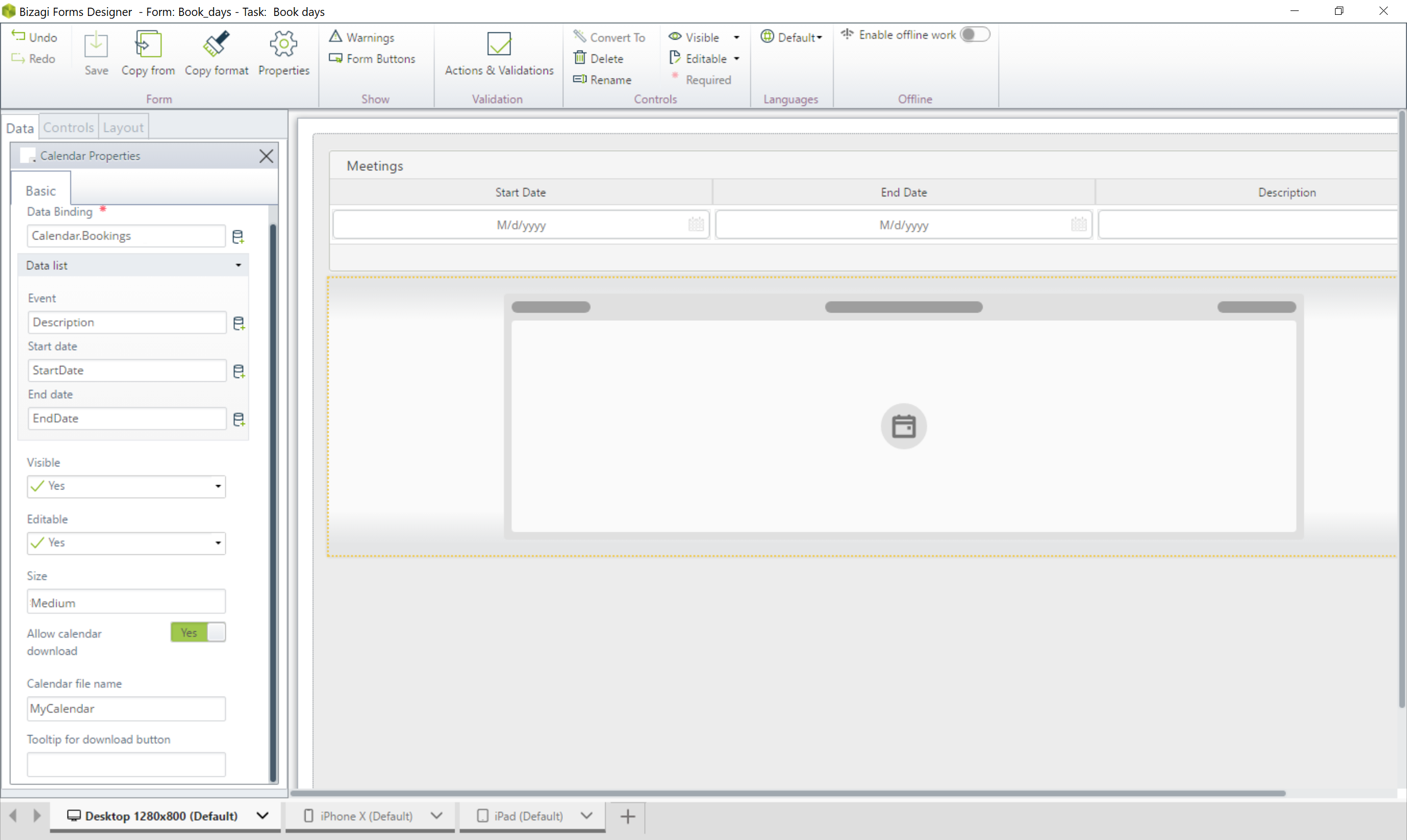Click the Size medium input field

tap(126, 602)
